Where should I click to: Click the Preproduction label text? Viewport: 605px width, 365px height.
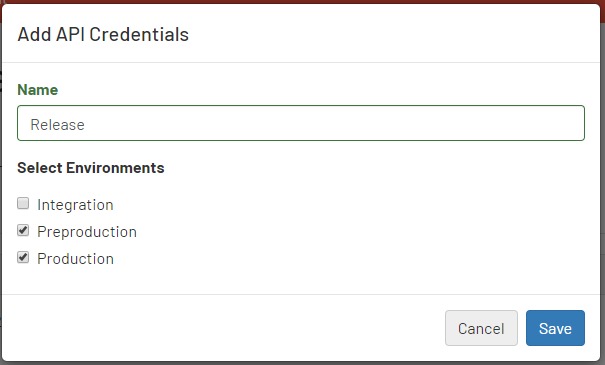point(87,232)
